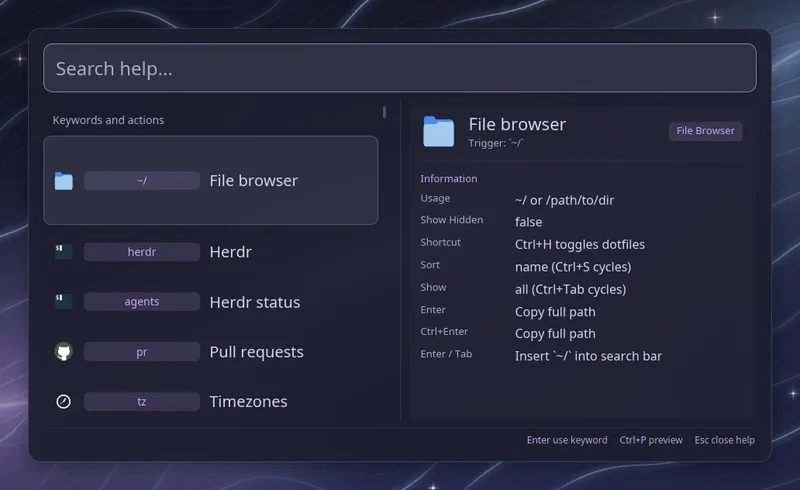Click 'Copy full path' beside Ctrl+Enter
This screenshot has width=800, height=490.
555,334
